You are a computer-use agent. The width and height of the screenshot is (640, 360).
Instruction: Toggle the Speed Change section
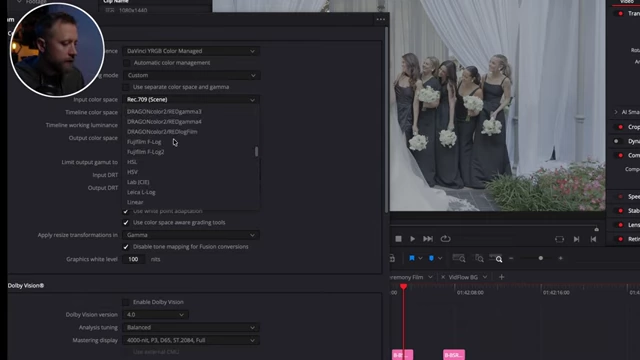(x=620, y=196)
